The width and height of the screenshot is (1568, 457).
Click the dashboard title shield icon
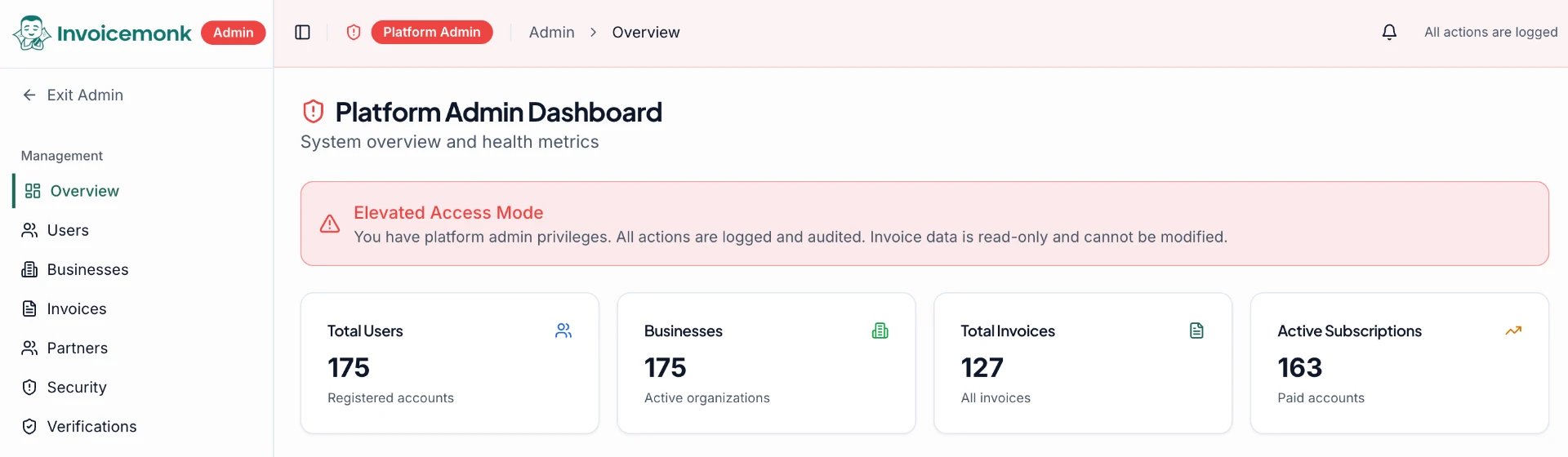314,111
